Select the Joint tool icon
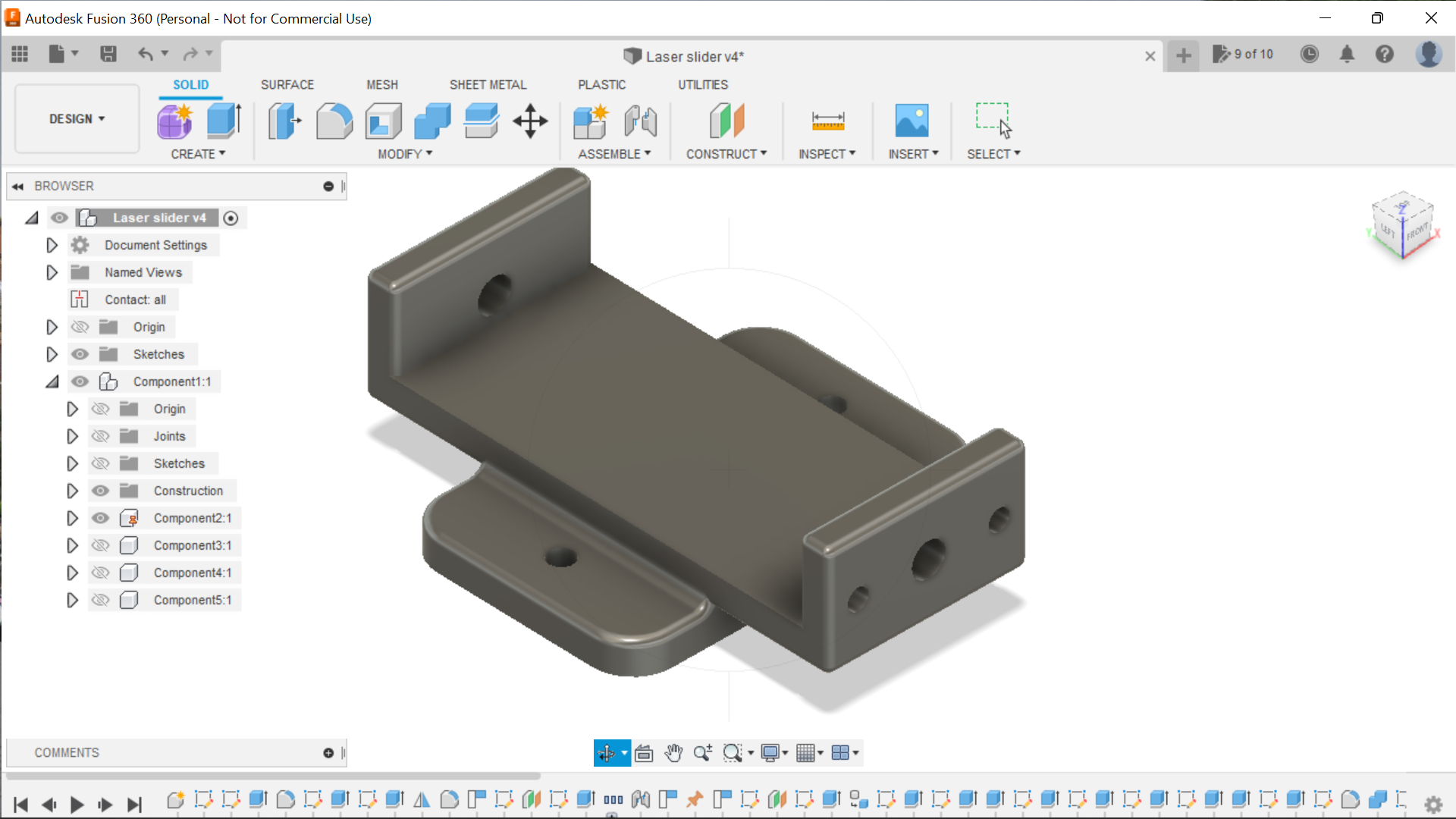The width and height of the screenshot is (1456, 819). [641, 121]
